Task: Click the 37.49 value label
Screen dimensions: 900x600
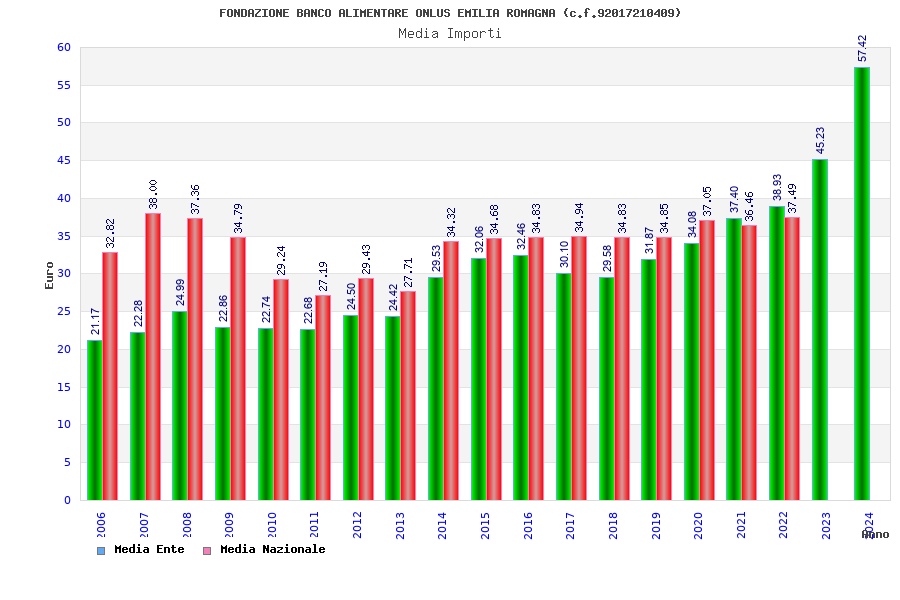Action: click(x=792, y=199)
